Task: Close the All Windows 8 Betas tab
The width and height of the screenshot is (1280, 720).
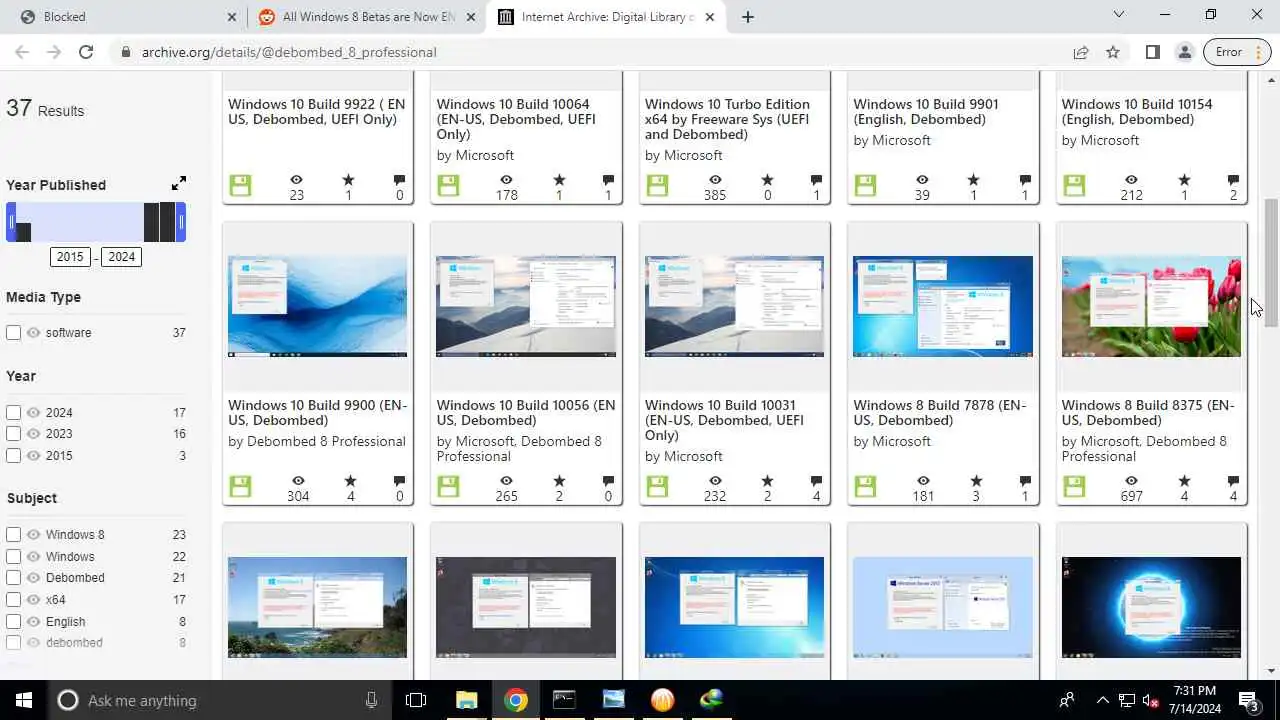Action: (x=472, y=17)
